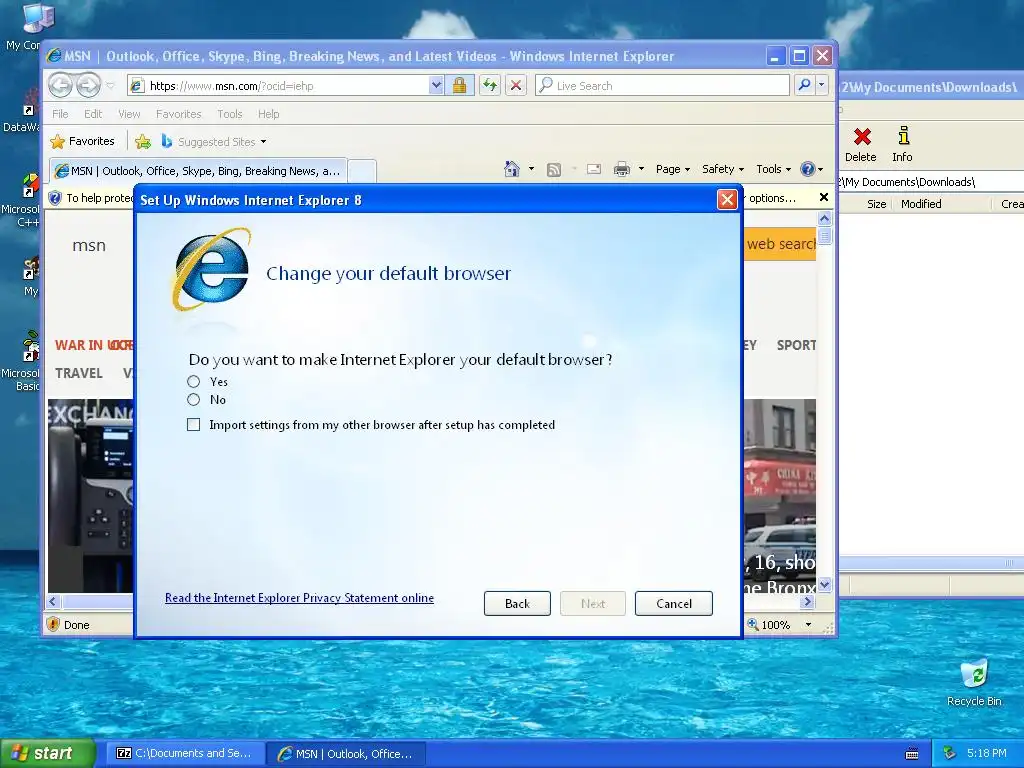The image size is (1024, 768).
Task: Open Suggested Sites dropdown
Action: tap(214, 142)
